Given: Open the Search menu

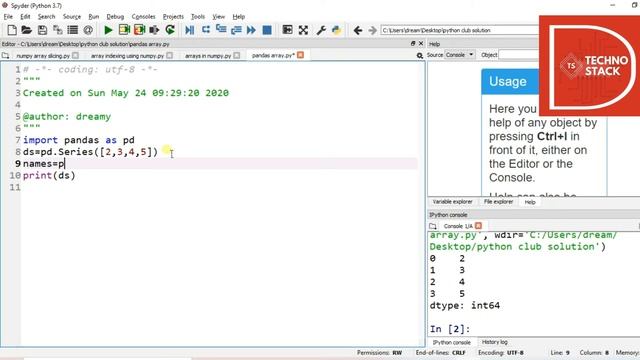Looking at the screenshot, I should (47, 17).
